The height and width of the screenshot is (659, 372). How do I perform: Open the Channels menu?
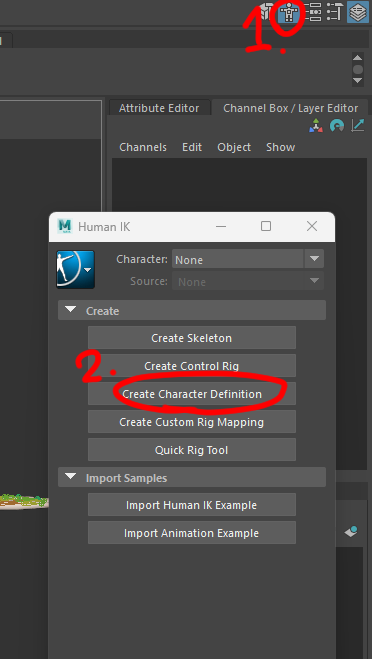click(x=143, y=147)
